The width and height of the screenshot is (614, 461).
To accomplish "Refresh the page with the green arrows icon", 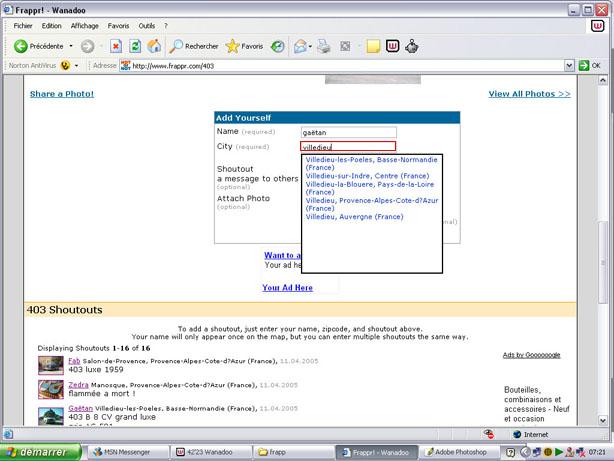I will pyautogui.click(x=135, y=46).
